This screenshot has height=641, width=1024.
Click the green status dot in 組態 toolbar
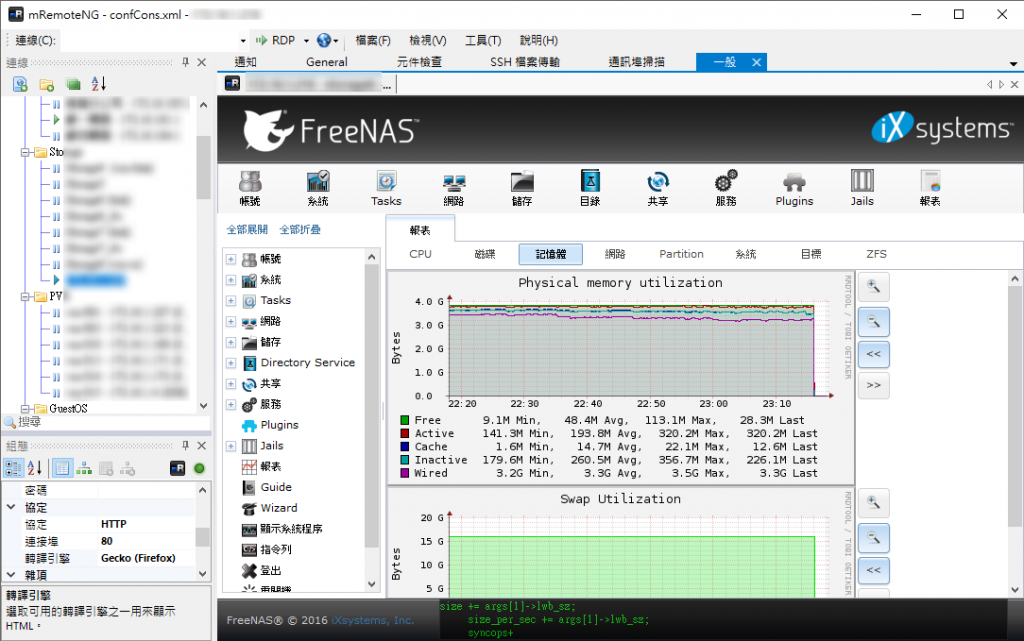coord(199,468)
